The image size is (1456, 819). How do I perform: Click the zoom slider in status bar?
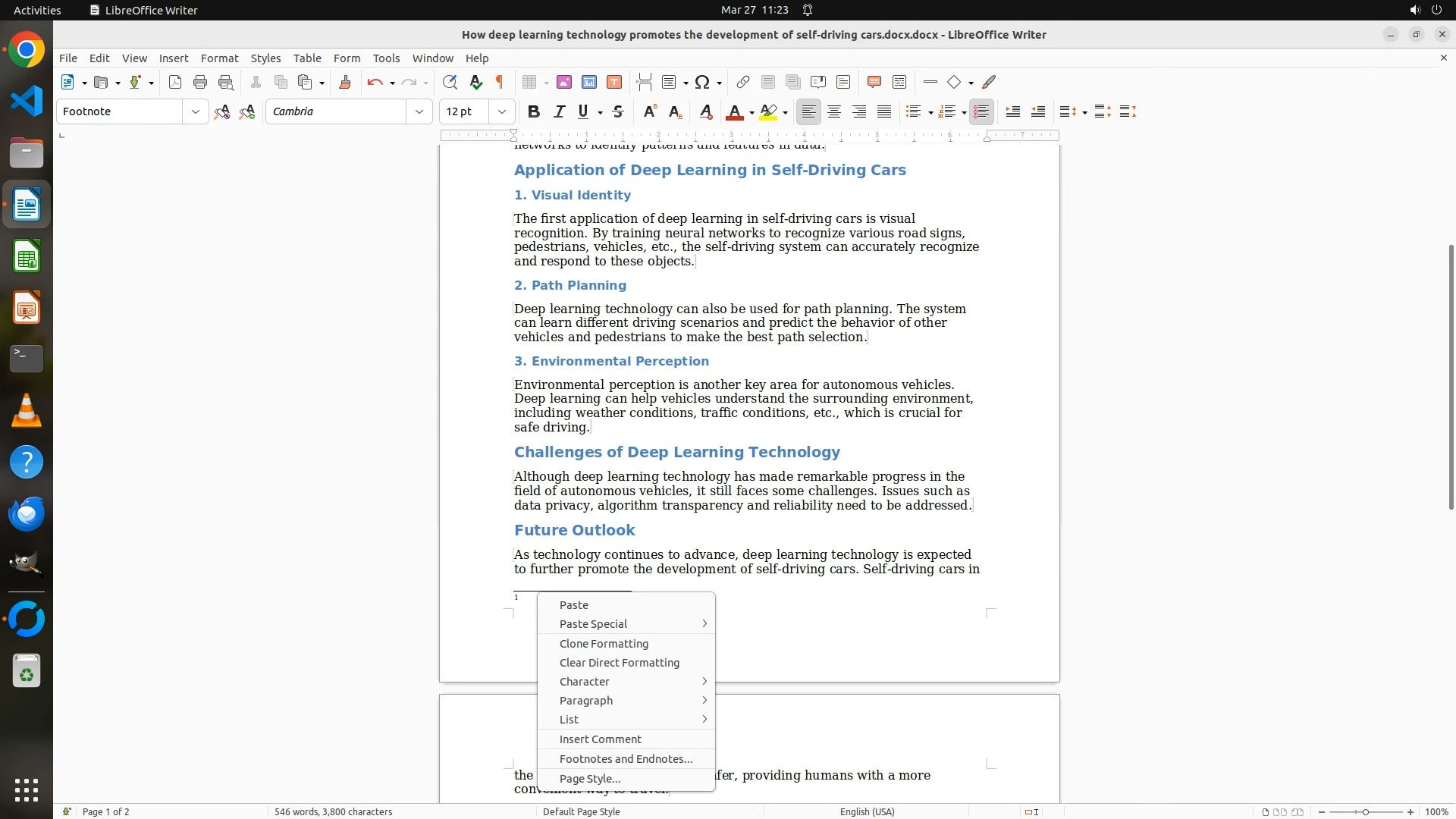[x=1365, y=812]
